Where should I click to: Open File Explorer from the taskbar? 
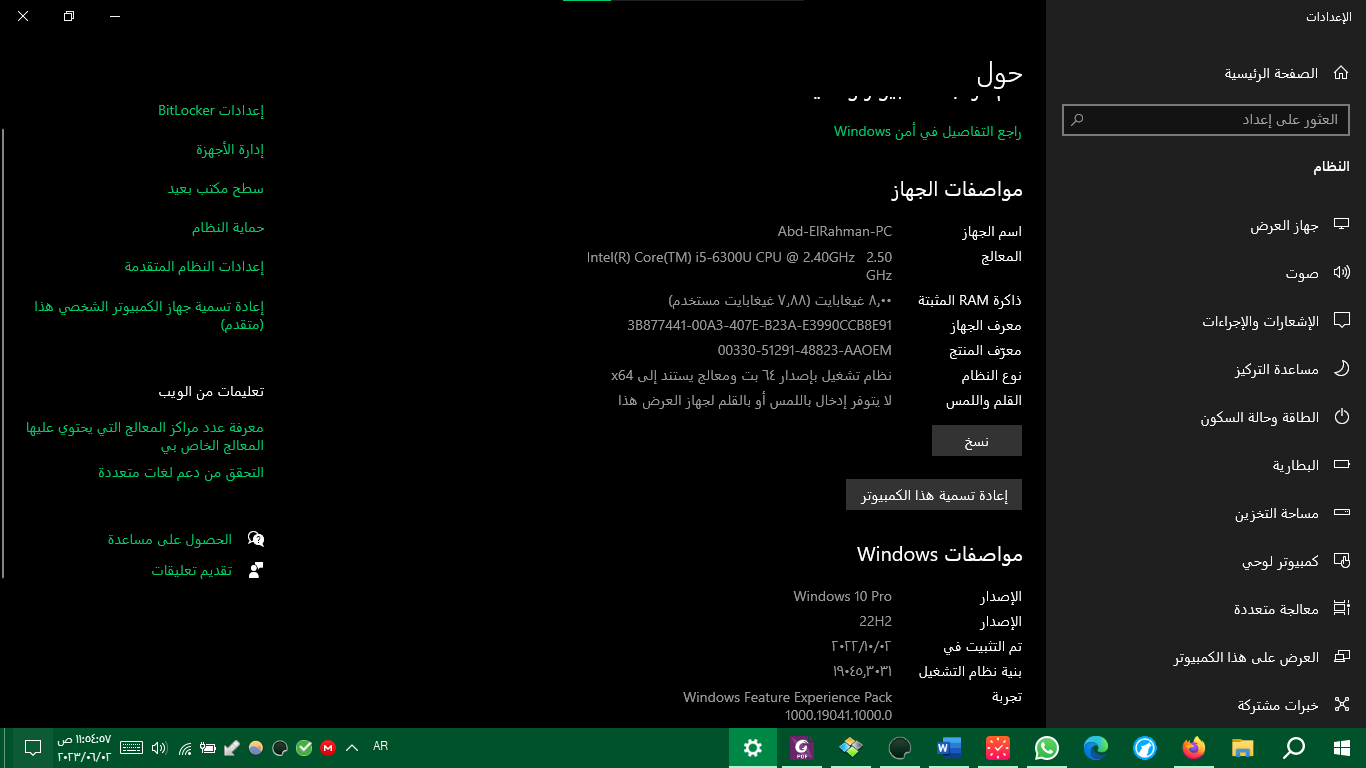(1242, 747)
